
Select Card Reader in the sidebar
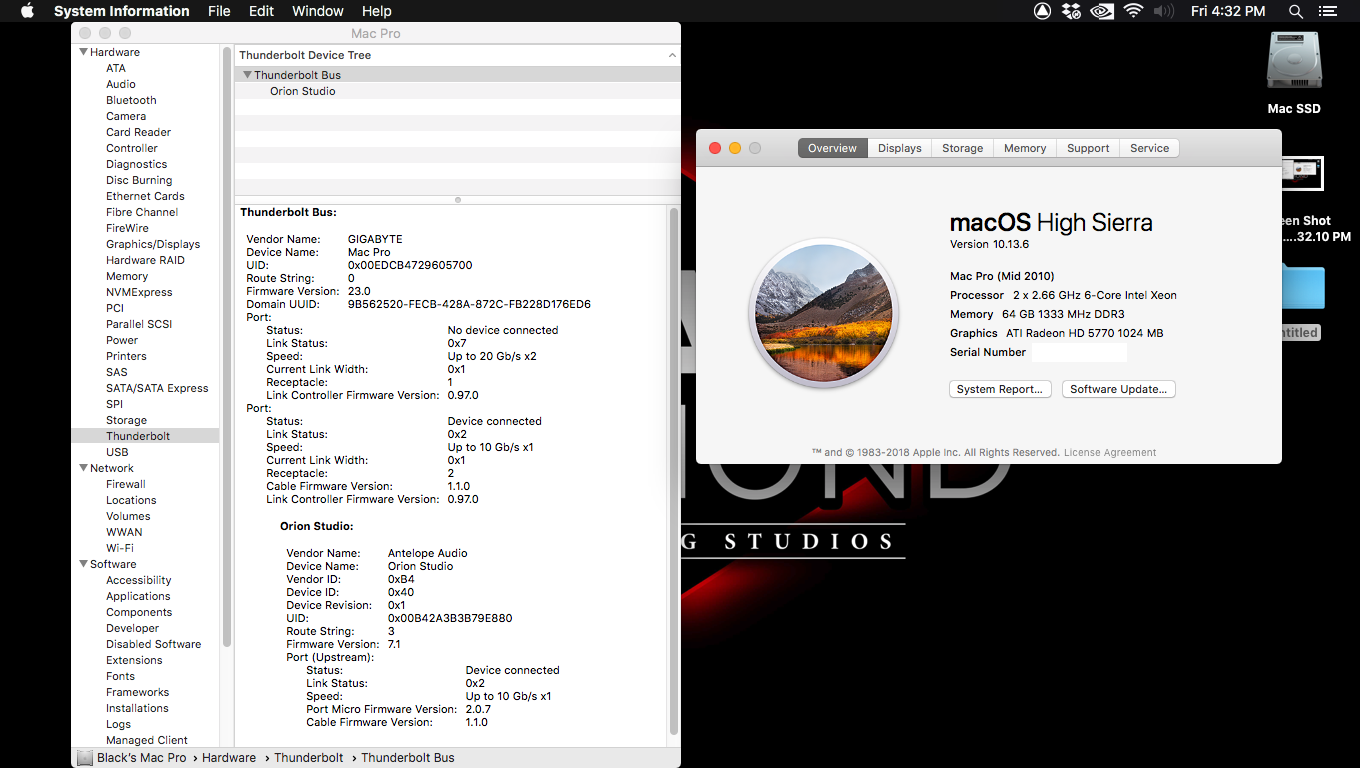138,132
